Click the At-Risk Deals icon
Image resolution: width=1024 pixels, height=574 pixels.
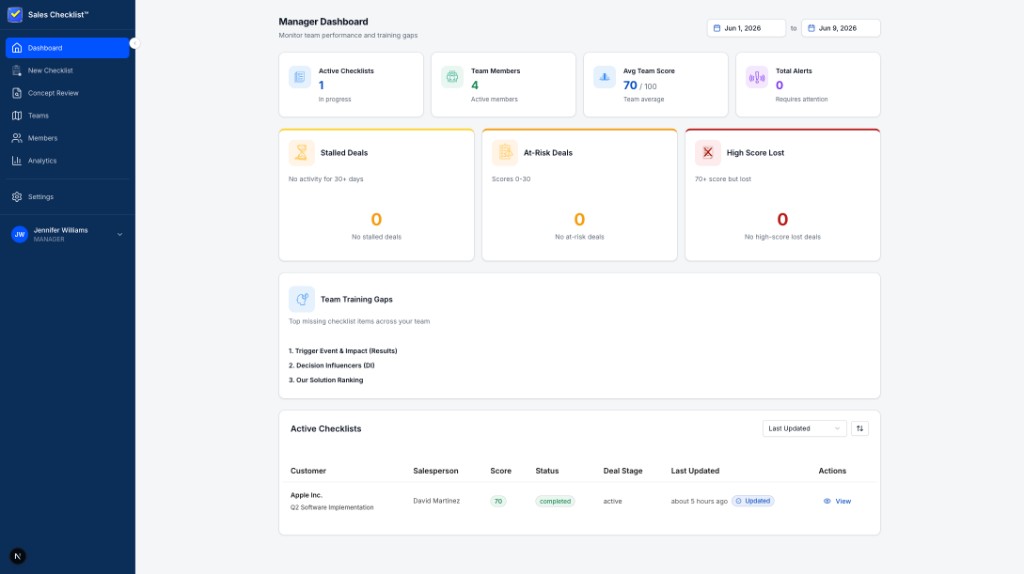point(505,153)
